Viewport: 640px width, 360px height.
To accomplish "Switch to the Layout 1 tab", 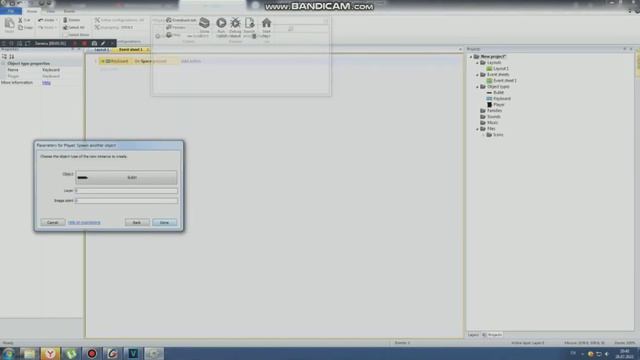I will pos(101,50).
